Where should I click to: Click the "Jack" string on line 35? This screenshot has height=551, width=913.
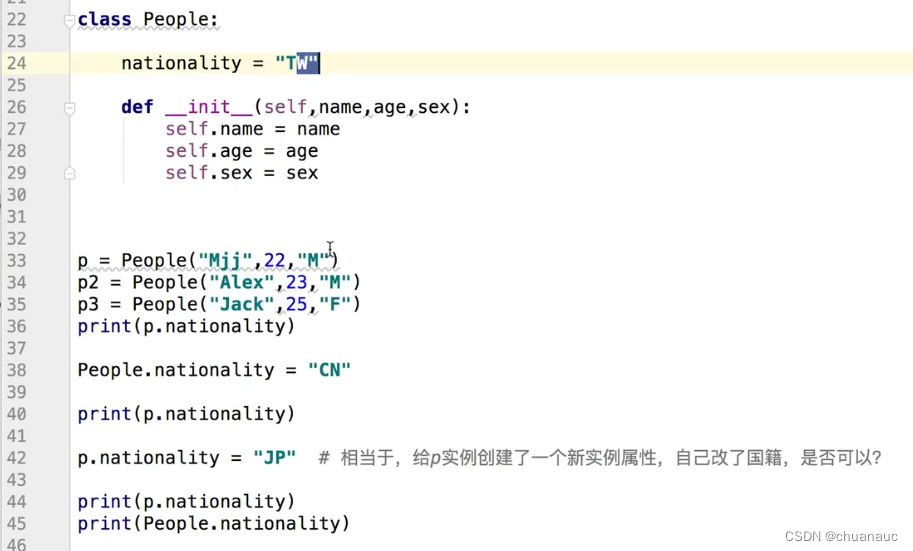242,304
